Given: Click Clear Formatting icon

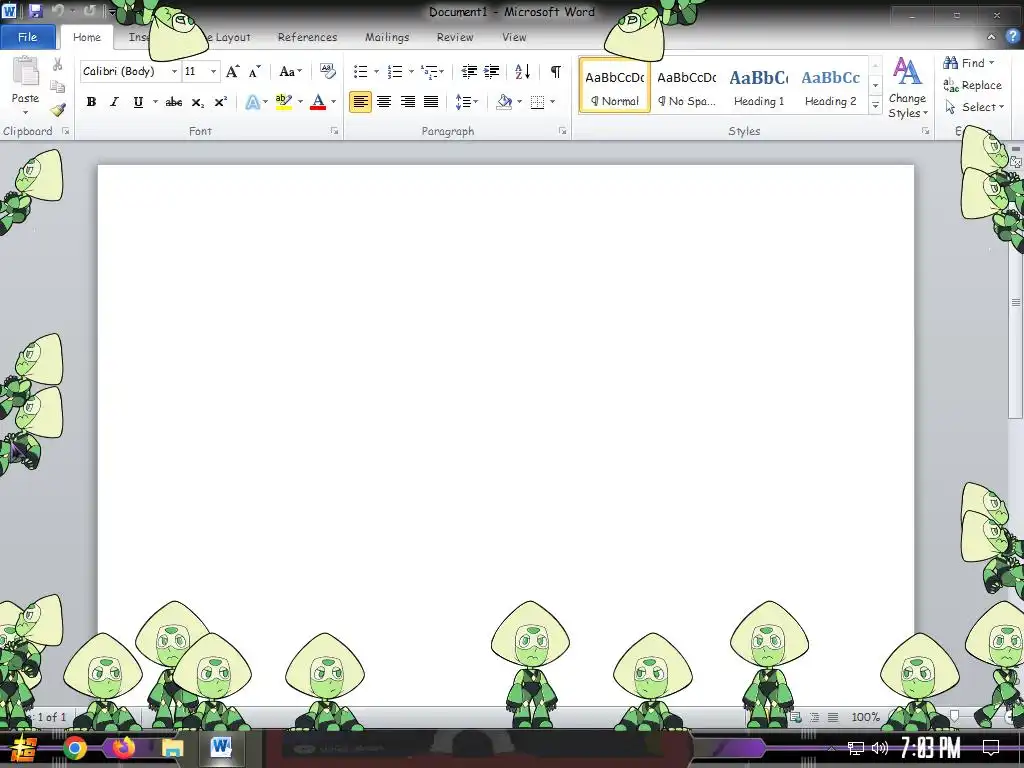Looking at the screenshot, I should click(327, 71).
